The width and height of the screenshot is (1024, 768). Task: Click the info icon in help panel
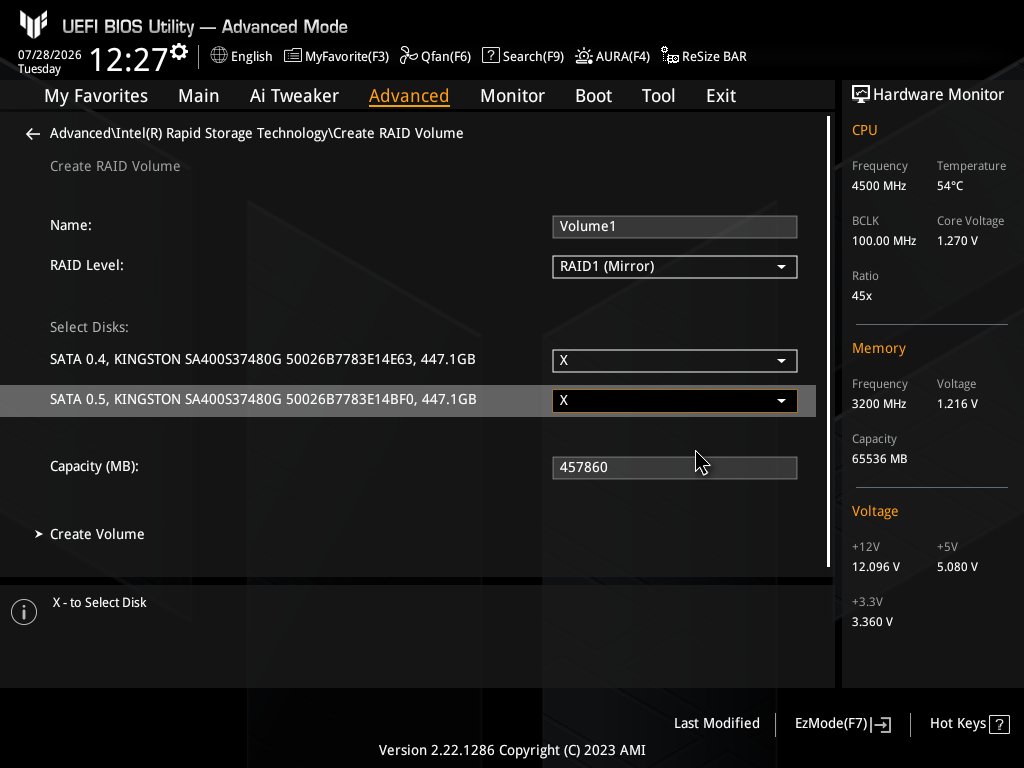click(x=24, y=612)
